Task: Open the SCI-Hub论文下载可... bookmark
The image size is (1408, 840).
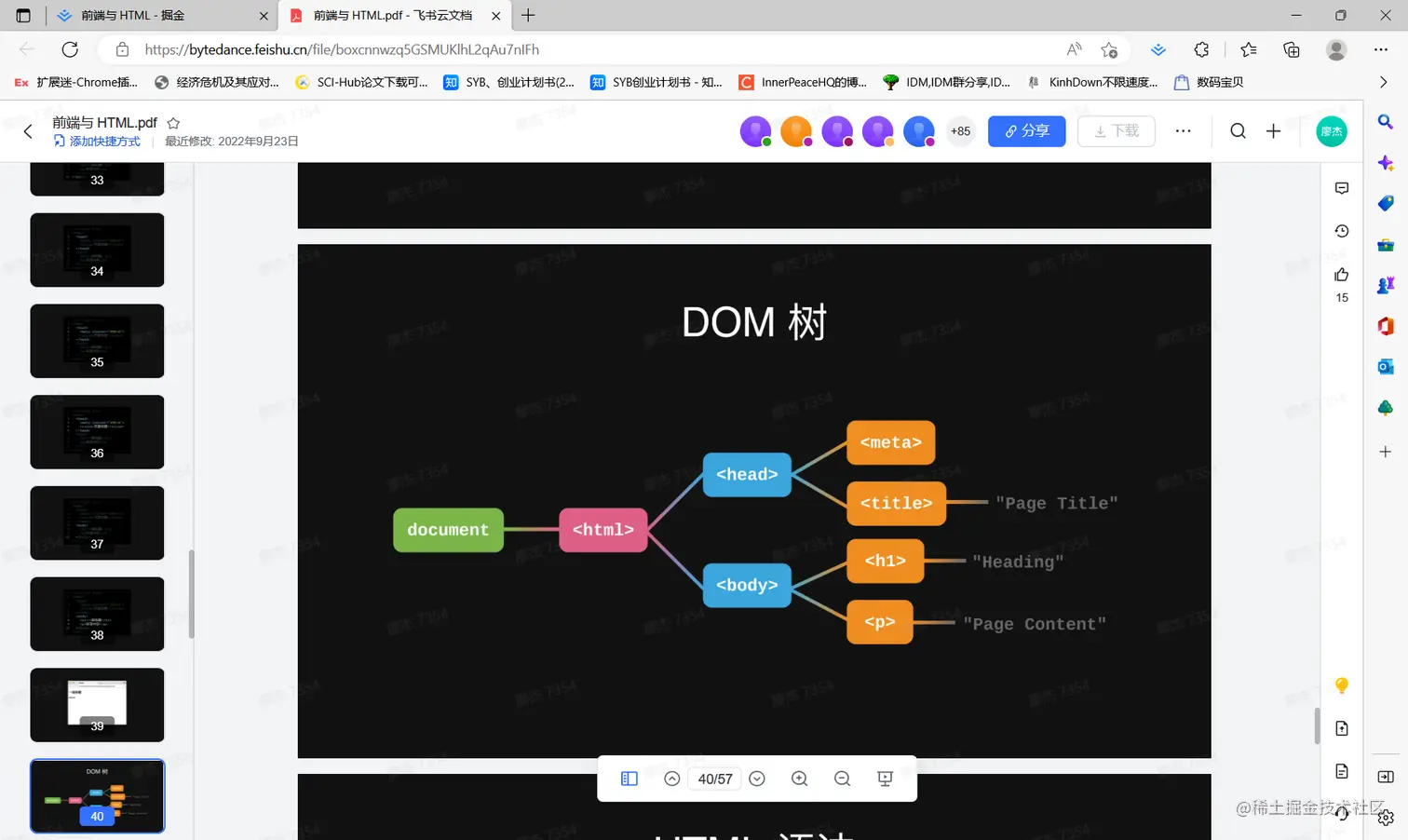Action: (x=361, y=82)
